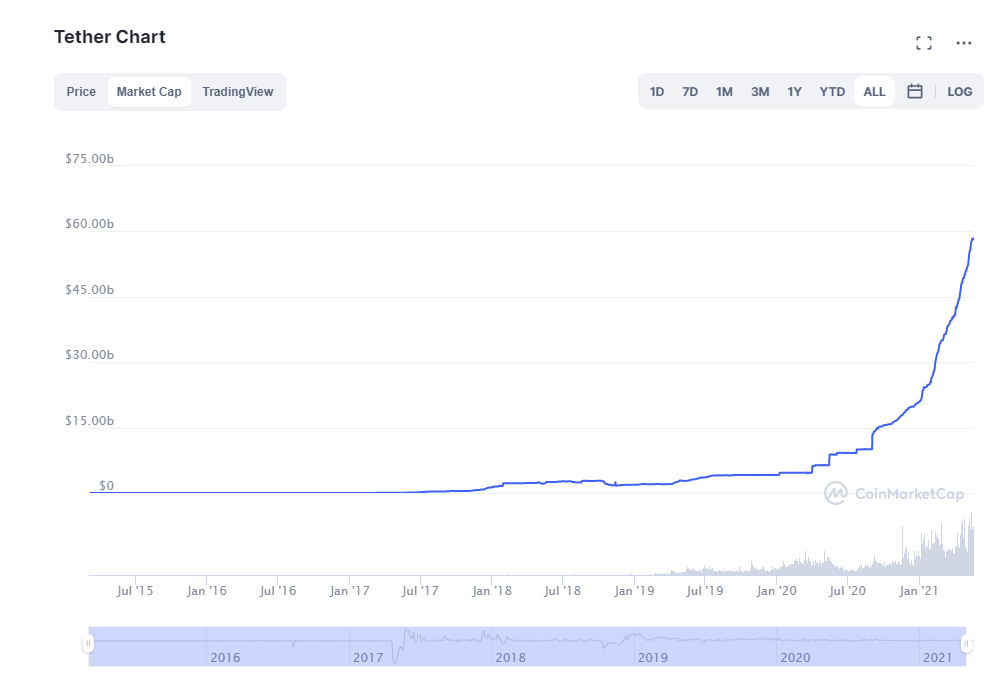Choose the 1M time range

pos(724,92)
